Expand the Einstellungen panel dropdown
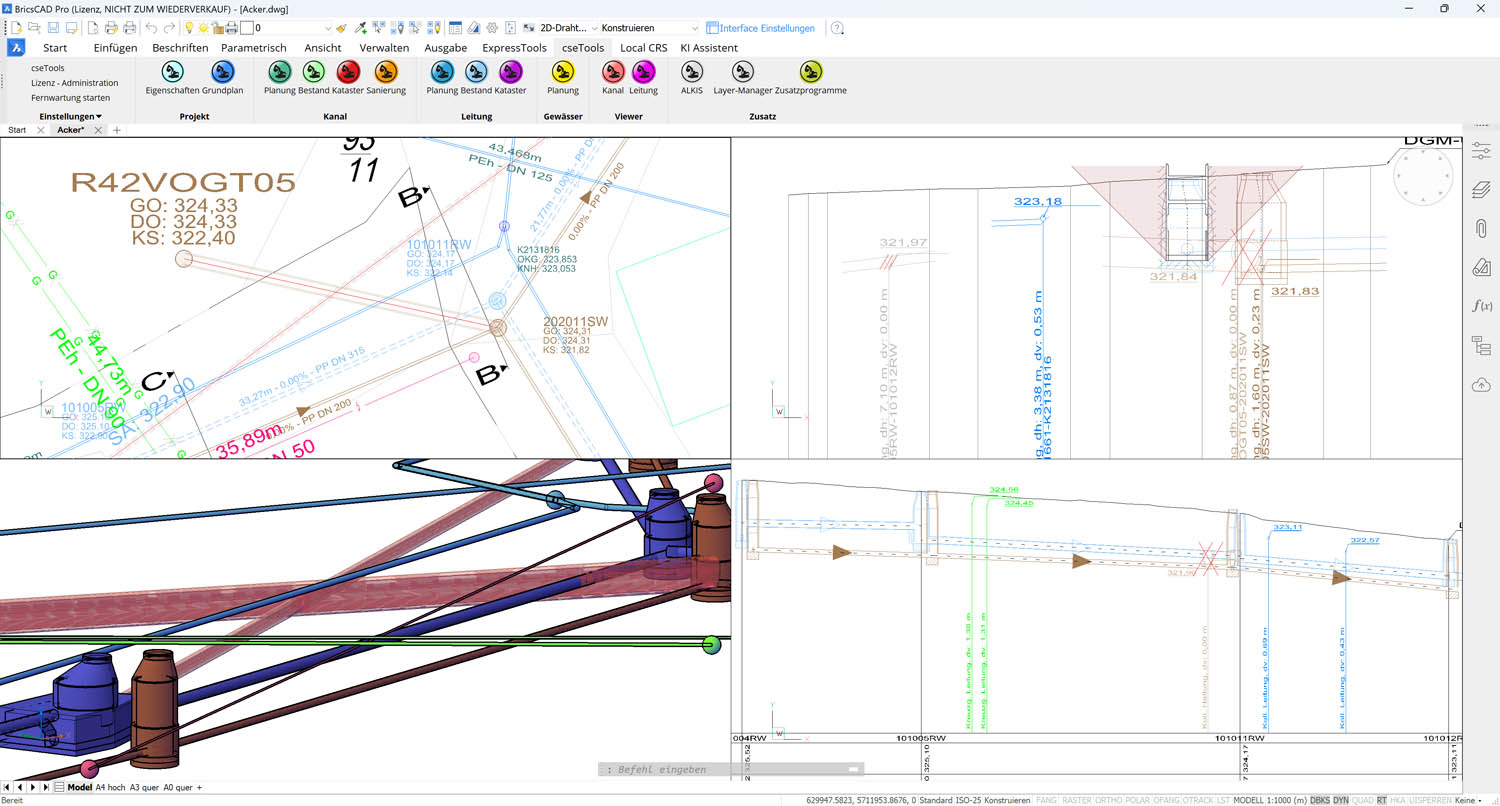This screenshot has width=1500, height=806. point(71,117)
